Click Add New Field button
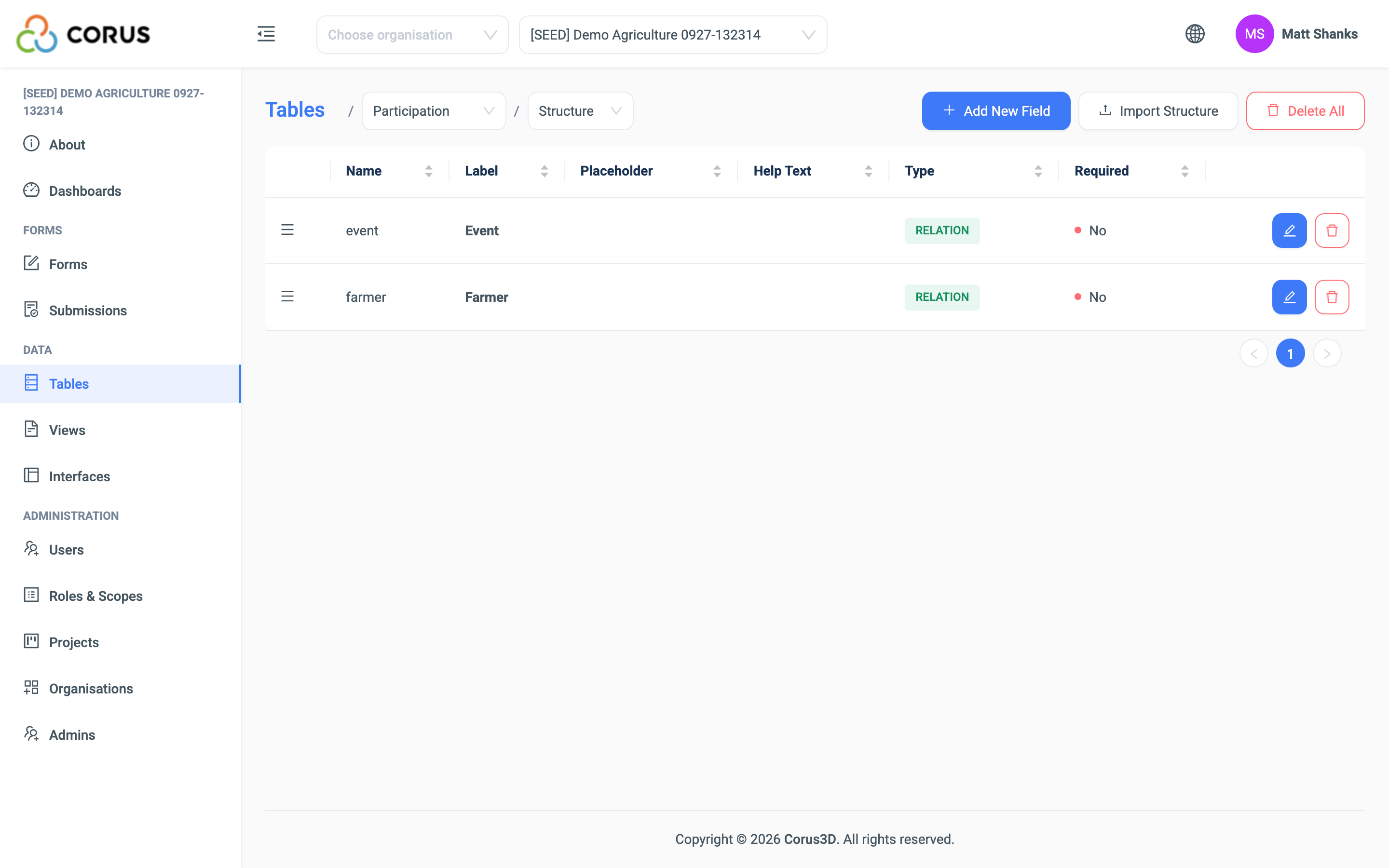This screenshot has width=1389, height=868. click(996, 111)
